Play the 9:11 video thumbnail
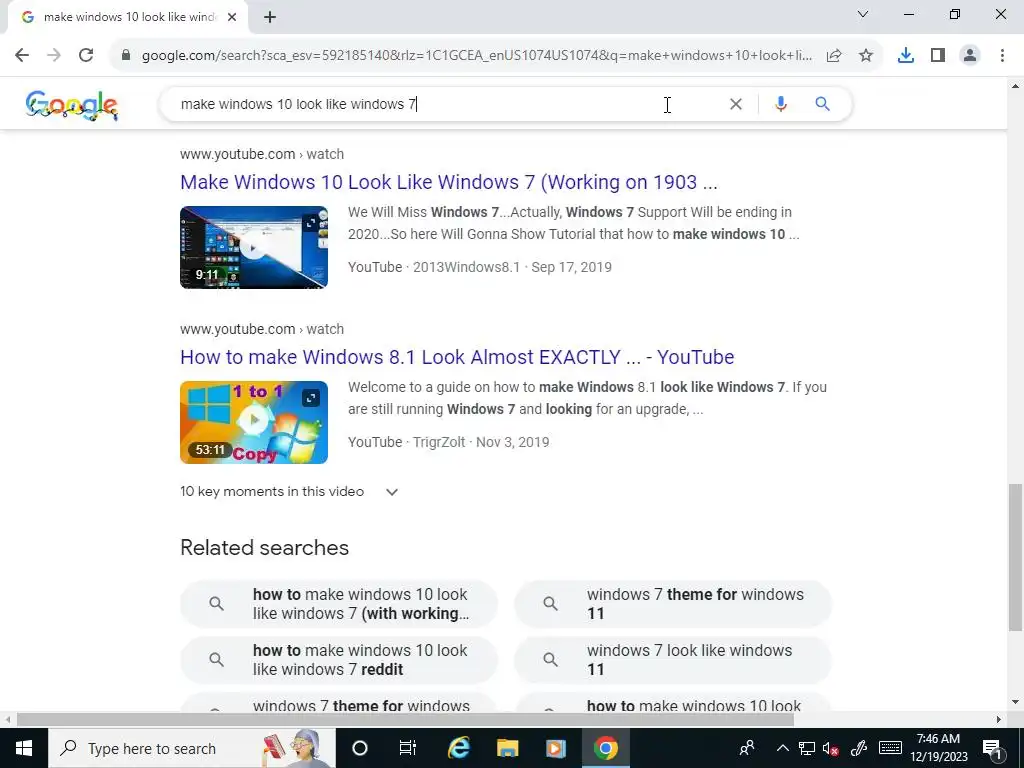This screenshot has height=768, width=1024. point(254,248)
